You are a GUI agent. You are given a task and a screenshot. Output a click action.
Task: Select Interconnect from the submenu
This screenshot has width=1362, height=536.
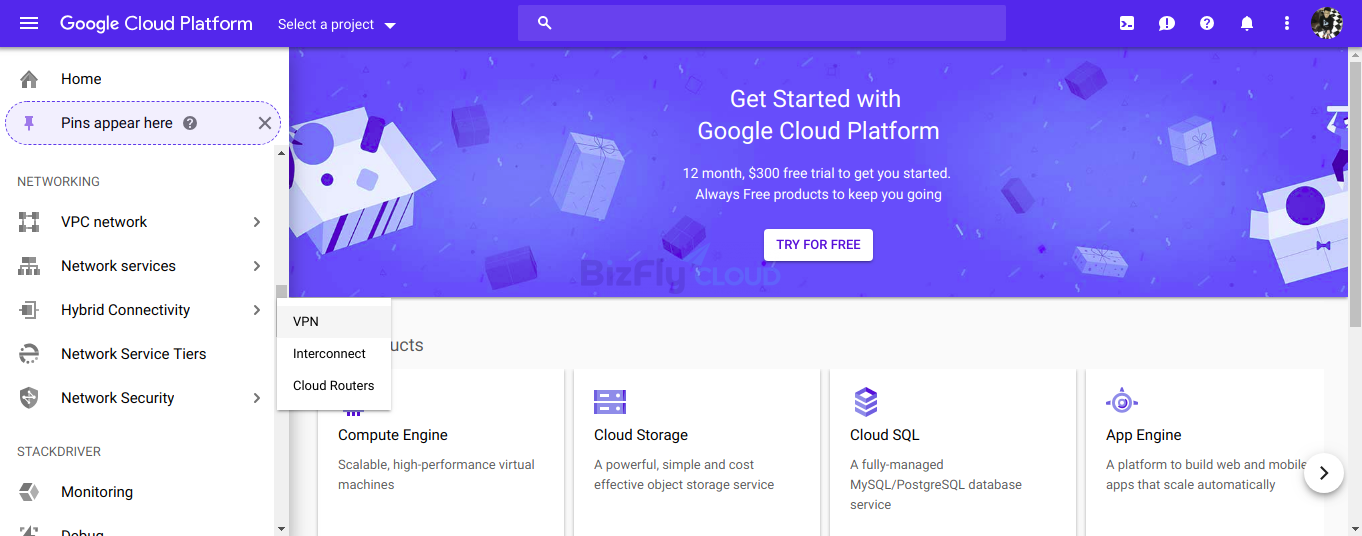pyautogui.click(x=334, y=354)
